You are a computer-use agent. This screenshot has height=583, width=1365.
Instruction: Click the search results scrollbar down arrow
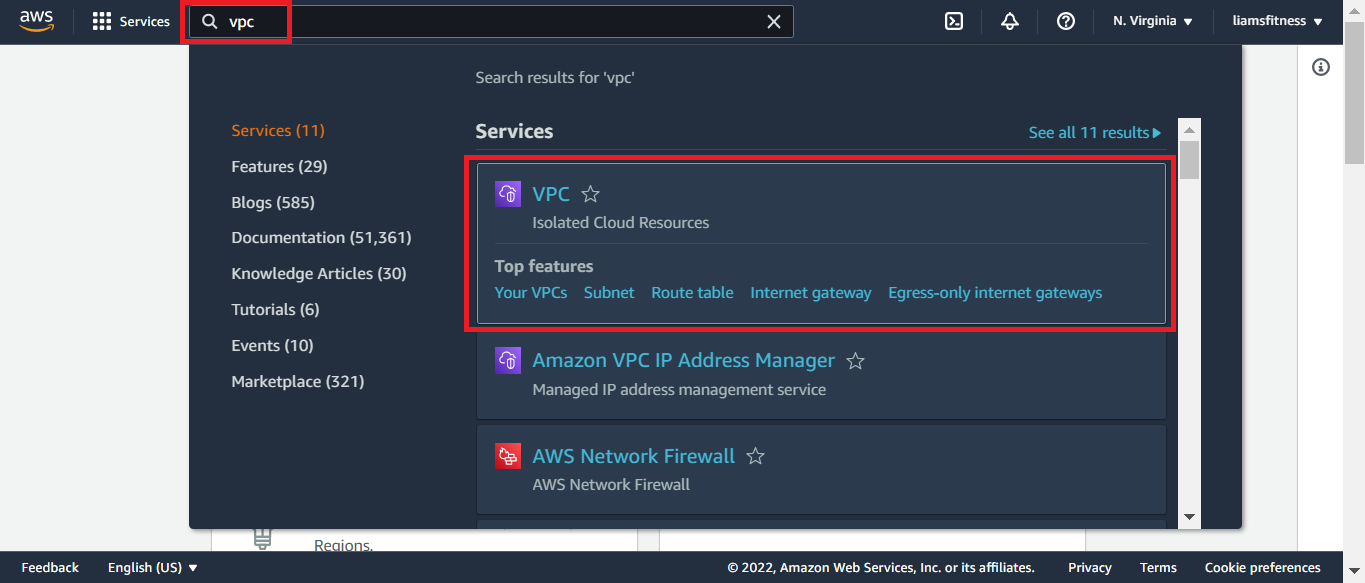pos(1189,517)
